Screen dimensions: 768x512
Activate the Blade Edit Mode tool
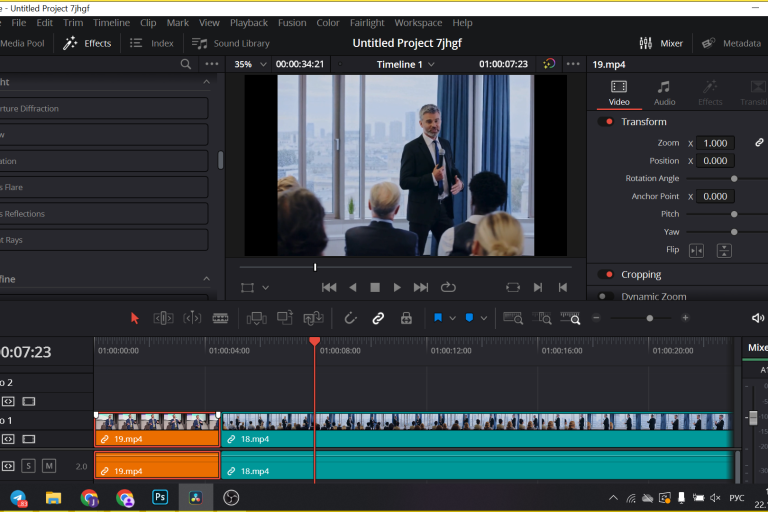tap(220, 318)
